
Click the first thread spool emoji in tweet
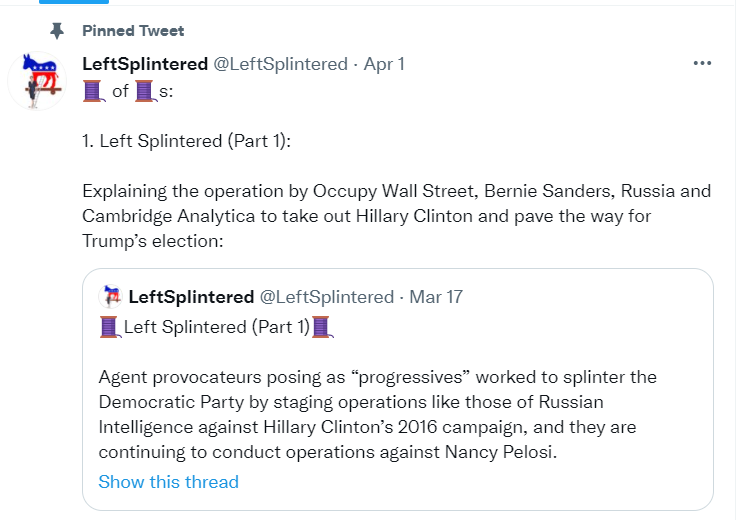[93, 92]
